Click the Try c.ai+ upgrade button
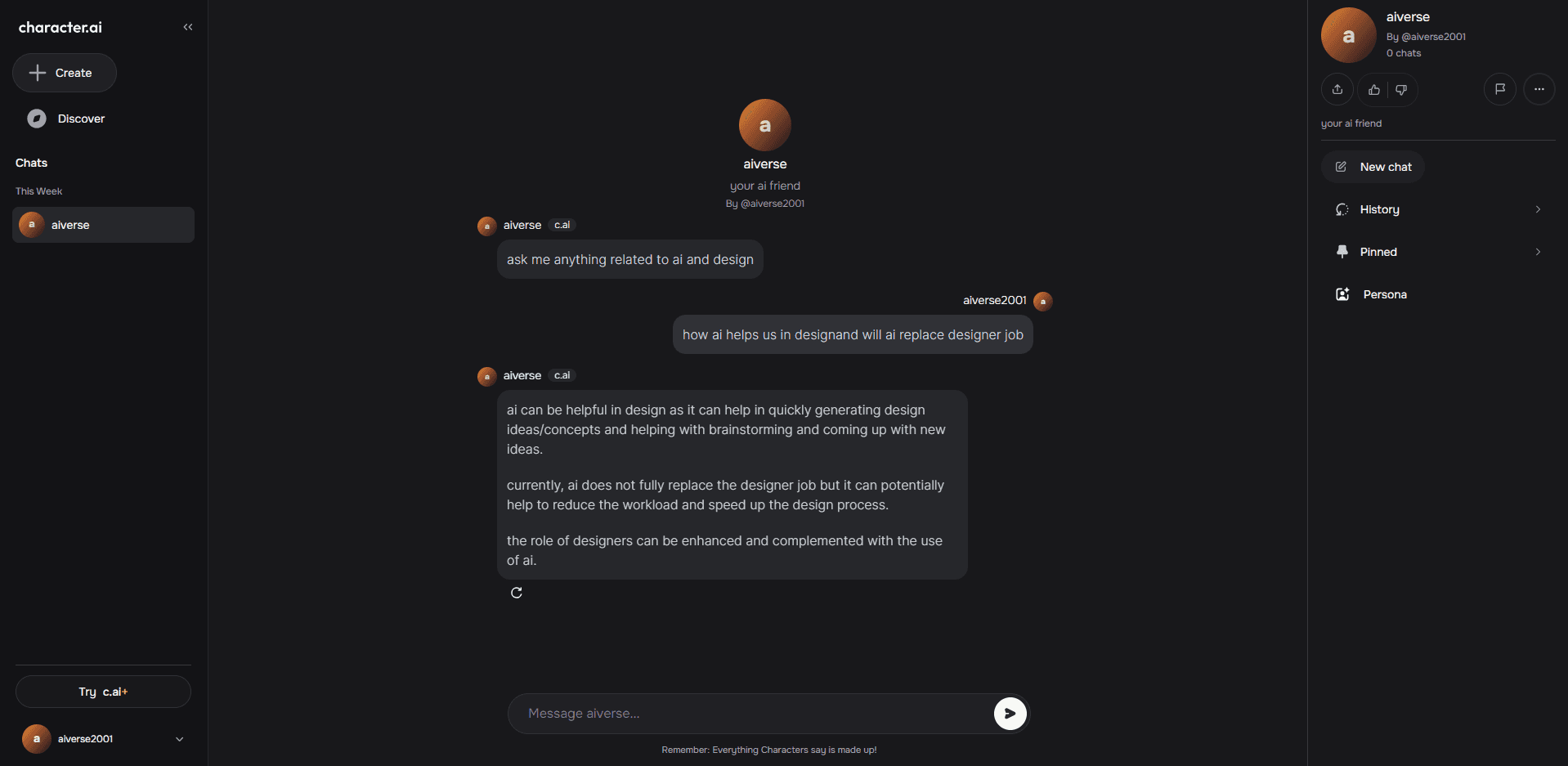The width and height of the screenshot is (1568, 766). pos(102,691)
